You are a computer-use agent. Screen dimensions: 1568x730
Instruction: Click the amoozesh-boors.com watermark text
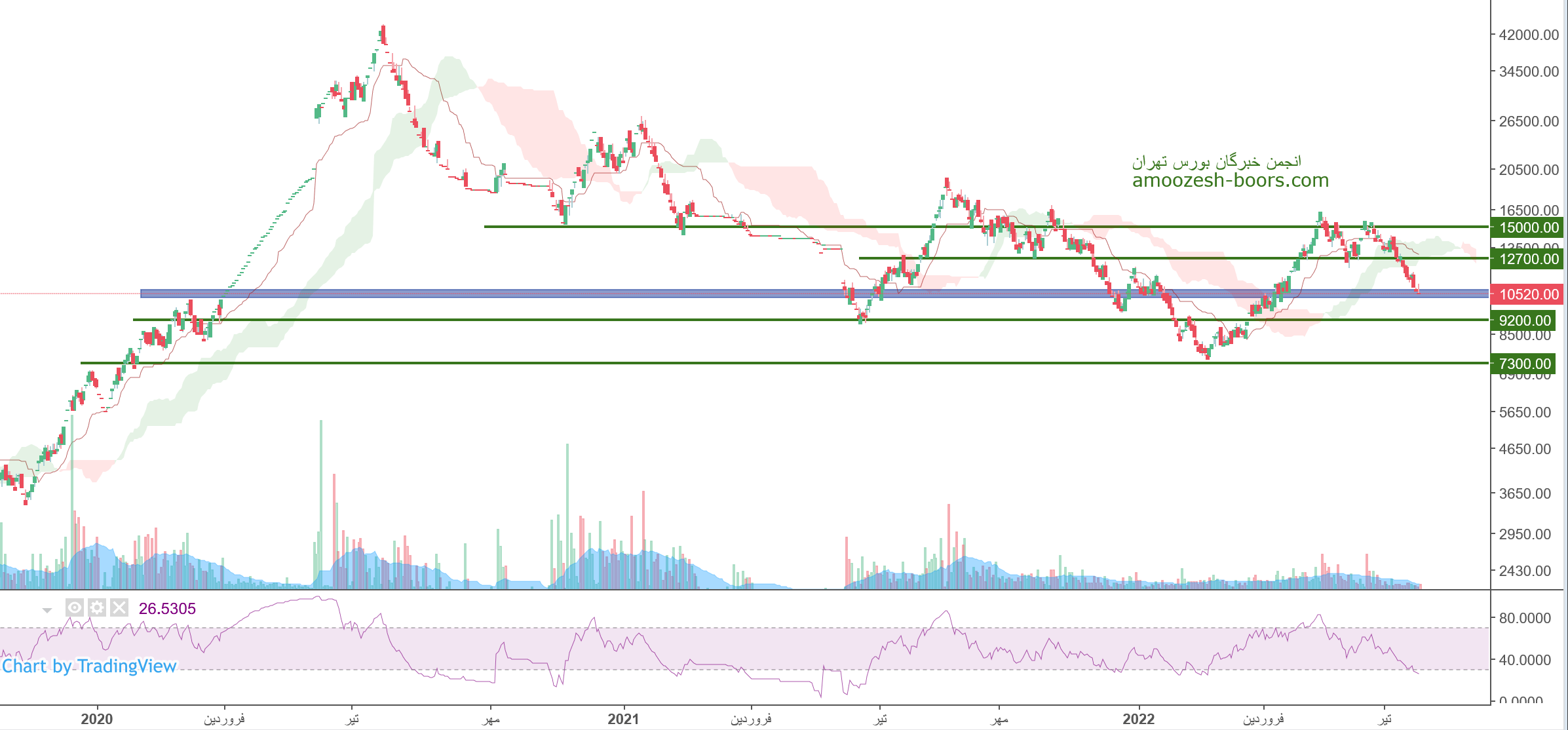click(x=1230, y=180)
